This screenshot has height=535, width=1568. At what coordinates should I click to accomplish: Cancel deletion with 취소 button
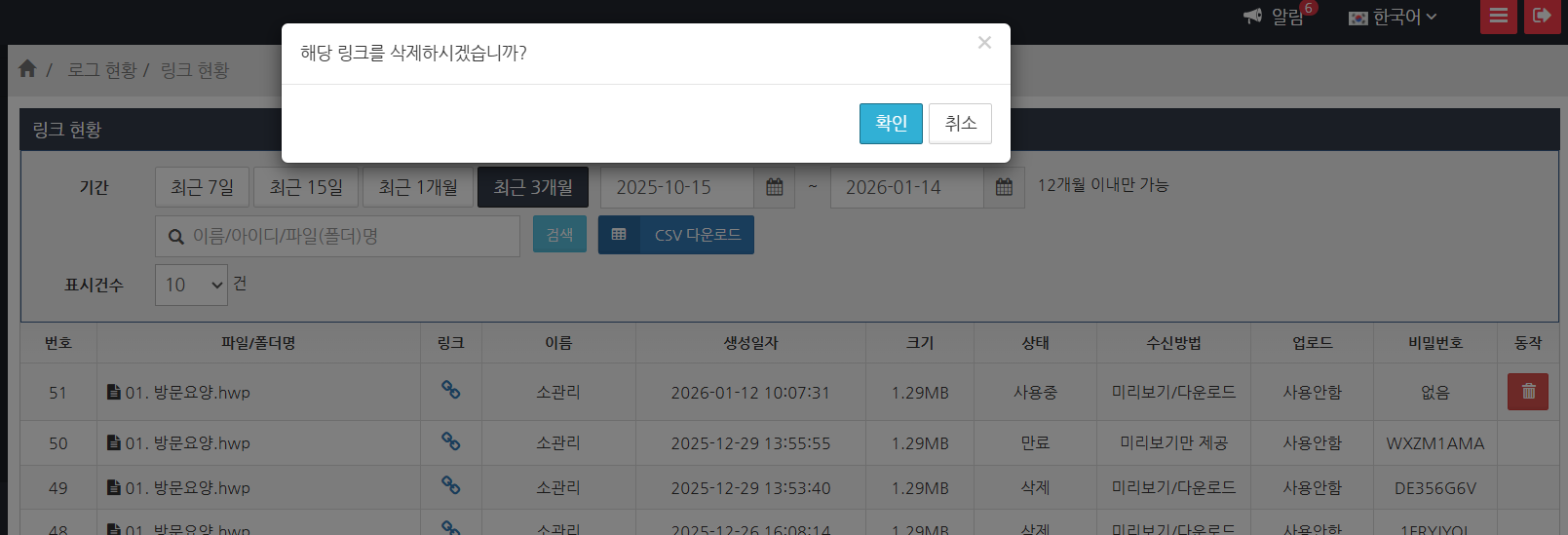[x=960, y=124]
